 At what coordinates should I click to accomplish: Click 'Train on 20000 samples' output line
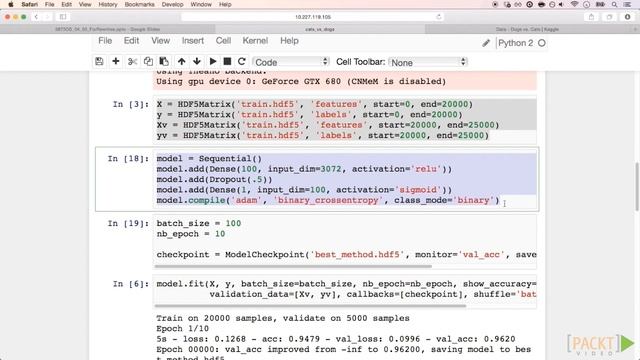(283, 318)
